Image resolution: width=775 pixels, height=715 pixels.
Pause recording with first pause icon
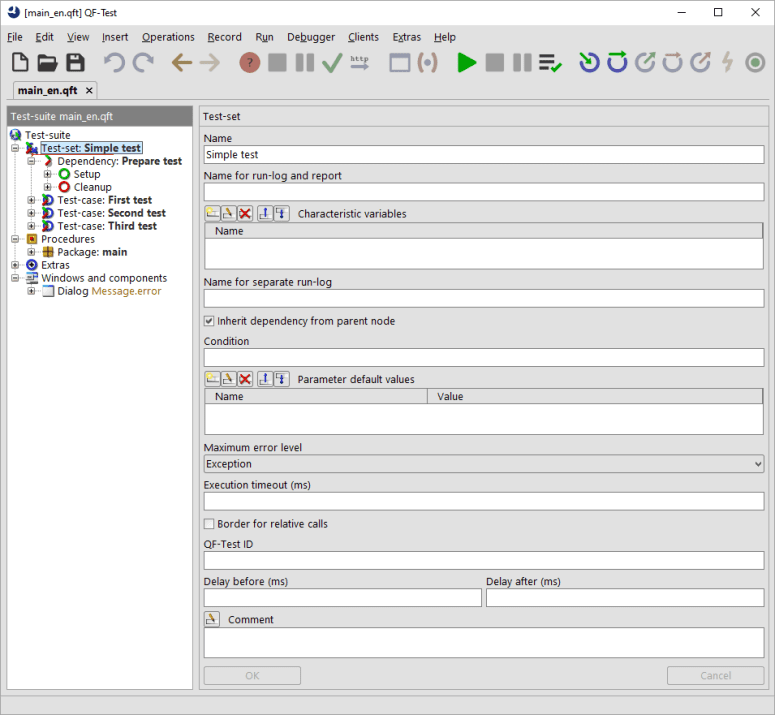pyautogui.click(x=304, y=63)
